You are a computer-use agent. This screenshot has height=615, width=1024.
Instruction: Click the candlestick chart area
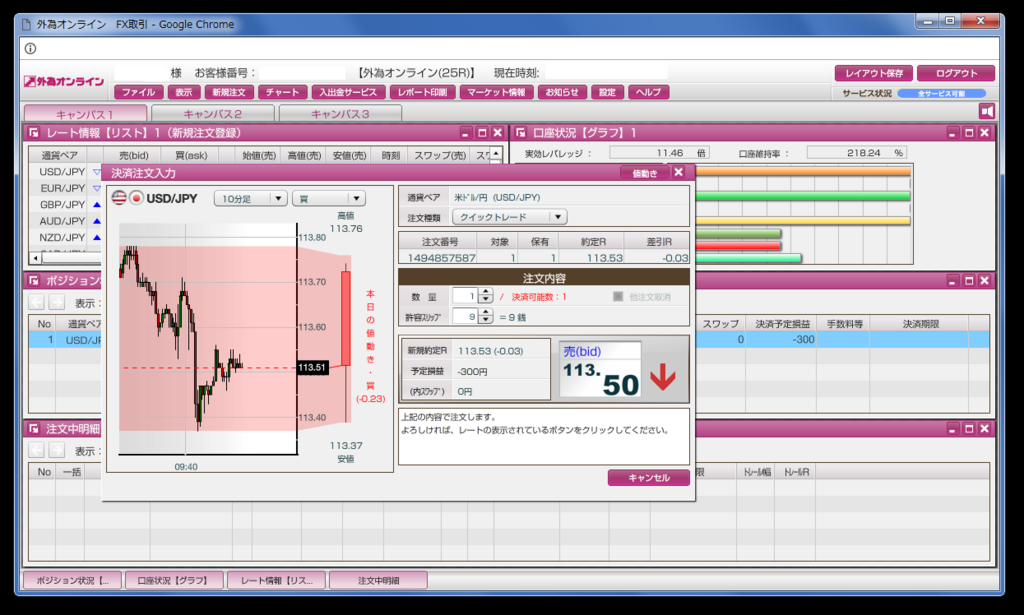[x=208, y=338]
